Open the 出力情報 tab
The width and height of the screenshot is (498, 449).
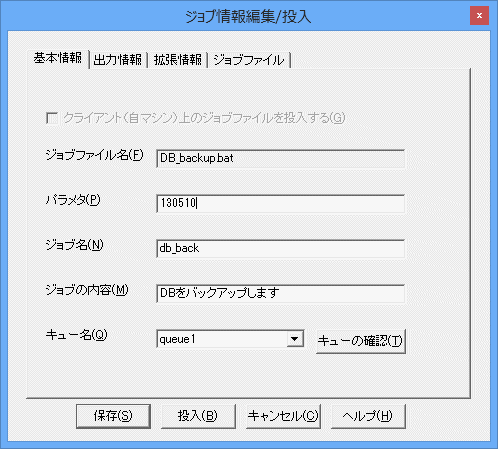(118, 60)
